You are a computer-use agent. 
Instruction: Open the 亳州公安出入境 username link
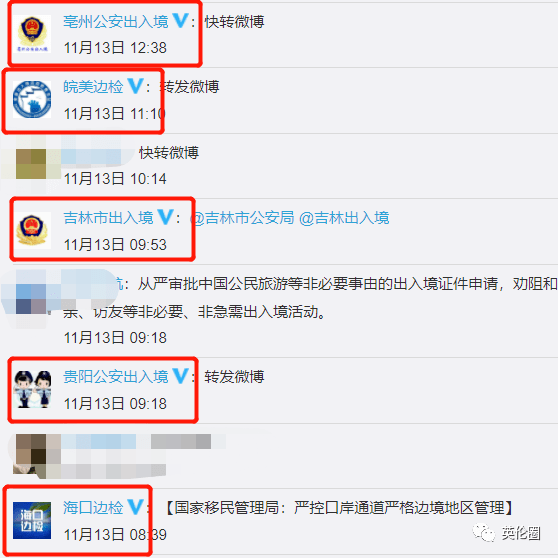(x=116, y=22)
